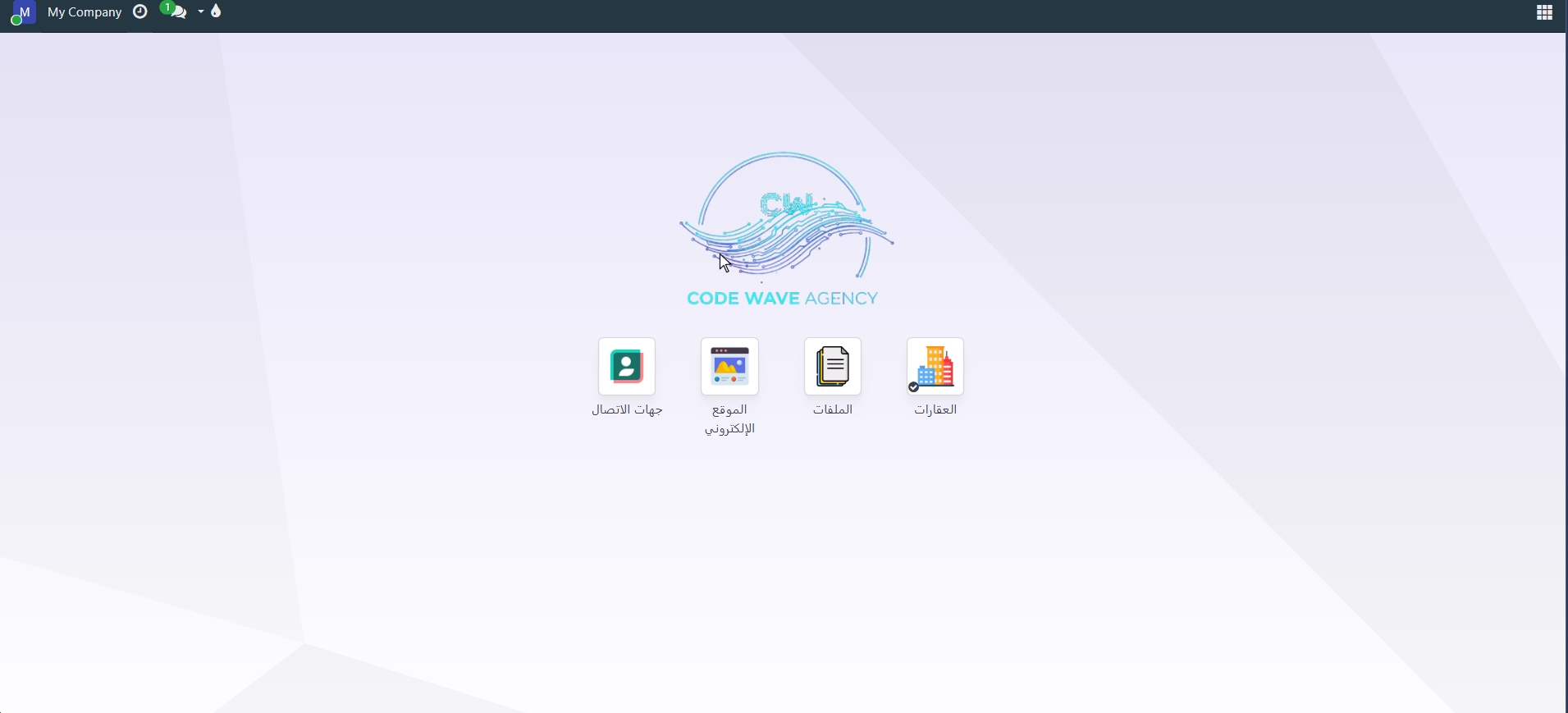The image size is (1568, 713).
Task: Click the checkmark badge on Real Estate icon
Action: tap(913, 387)
